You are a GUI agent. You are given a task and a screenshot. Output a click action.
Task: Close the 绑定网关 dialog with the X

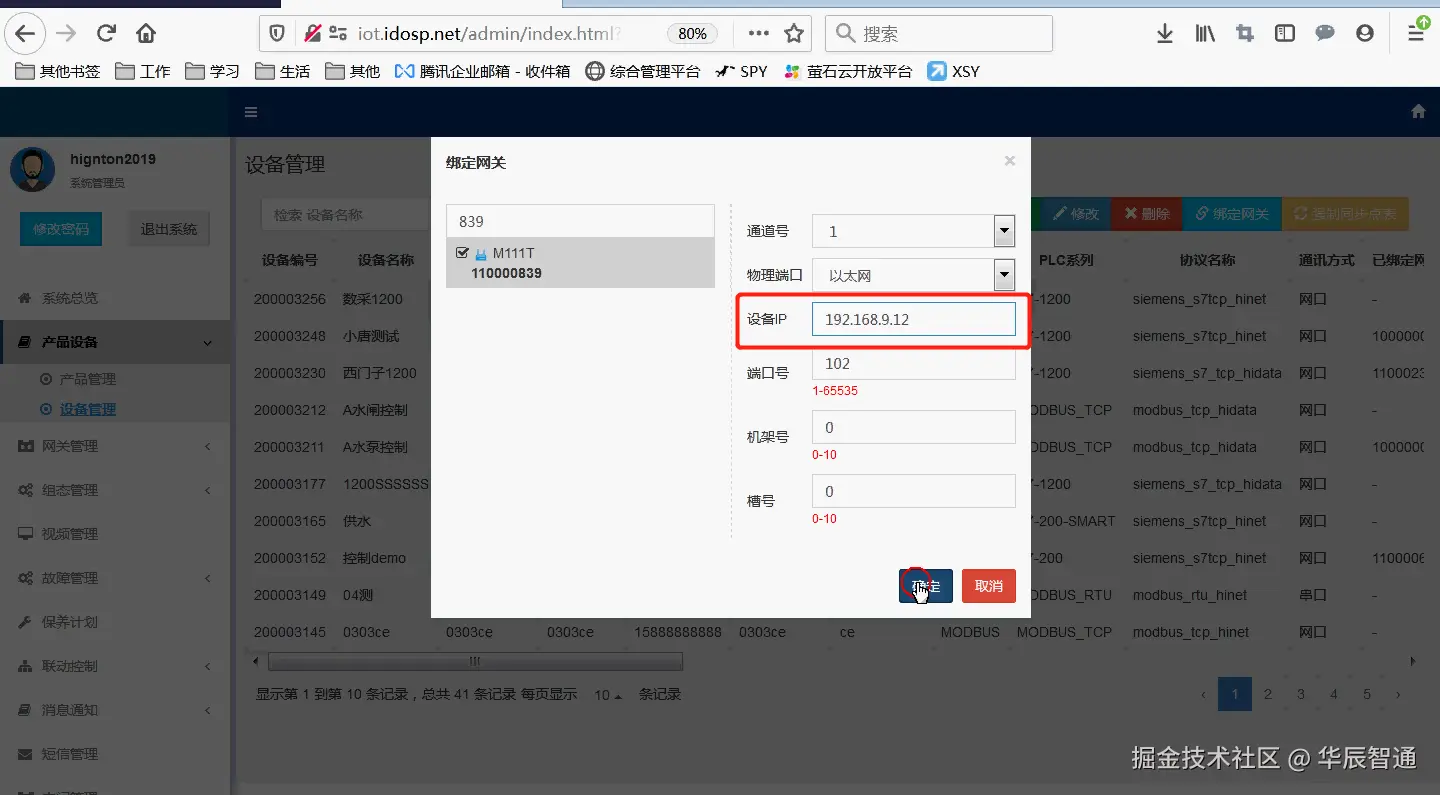pyautogui.click(x=1010, y=160)
